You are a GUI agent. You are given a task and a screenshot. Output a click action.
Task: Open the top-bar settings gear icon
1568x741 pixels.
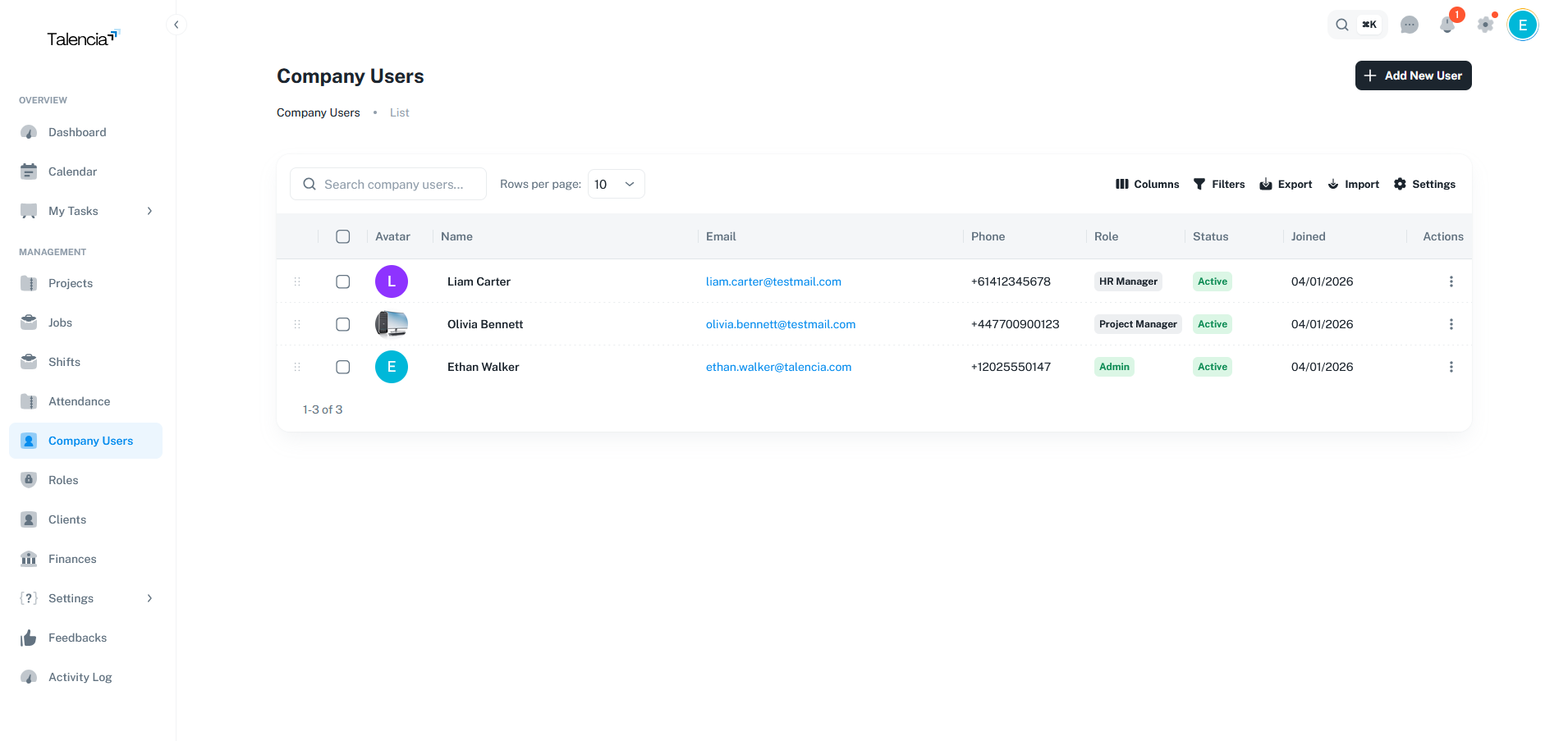1485,25
